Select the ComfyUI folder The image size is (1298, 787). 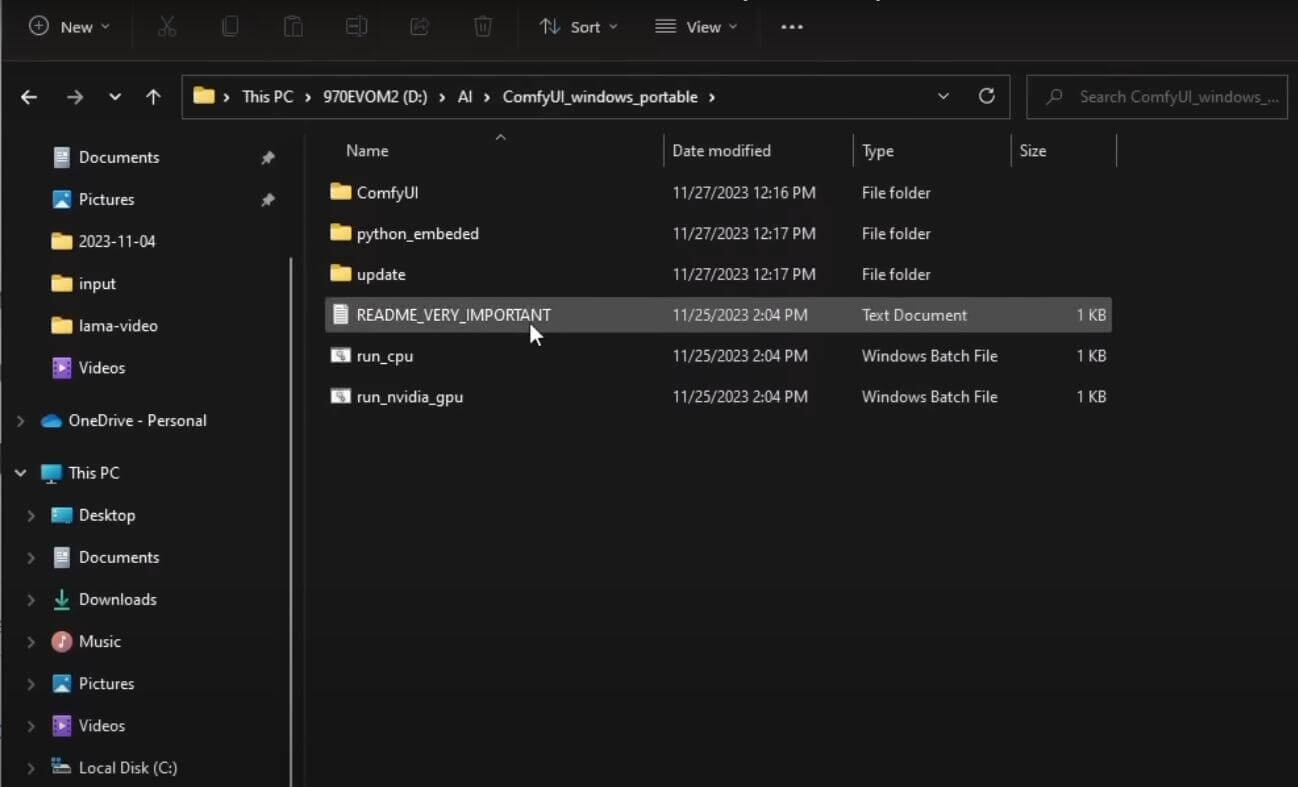click(x=718, y=192)
